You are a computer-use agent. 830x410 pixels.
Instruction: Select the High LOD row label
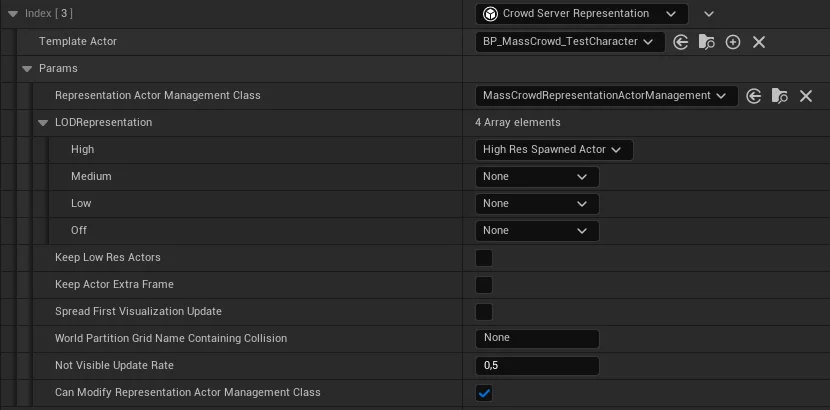(83, 150)
